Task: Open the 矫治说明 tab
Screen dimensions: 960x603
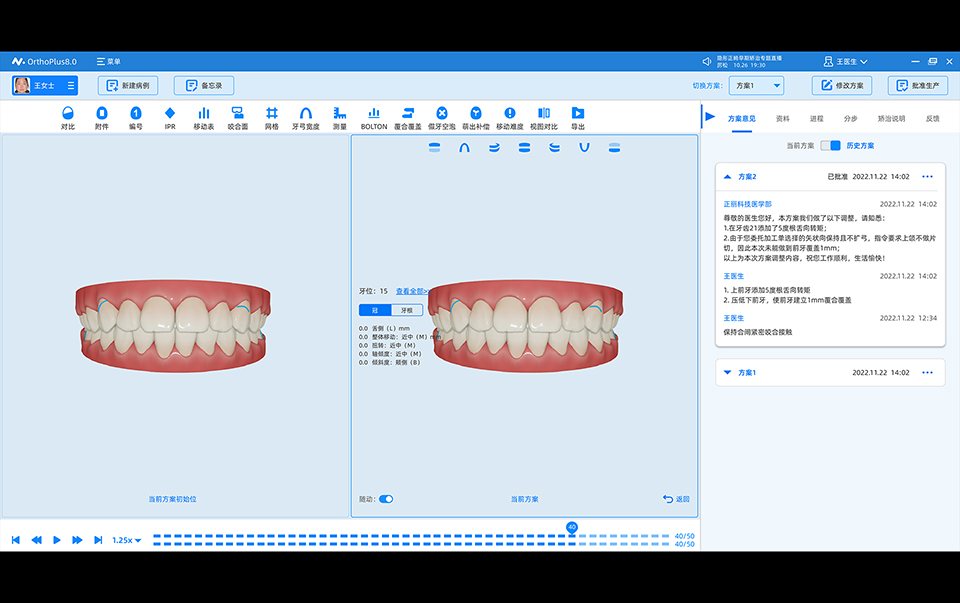Action: pyautogui.click(x=891, y=118)
